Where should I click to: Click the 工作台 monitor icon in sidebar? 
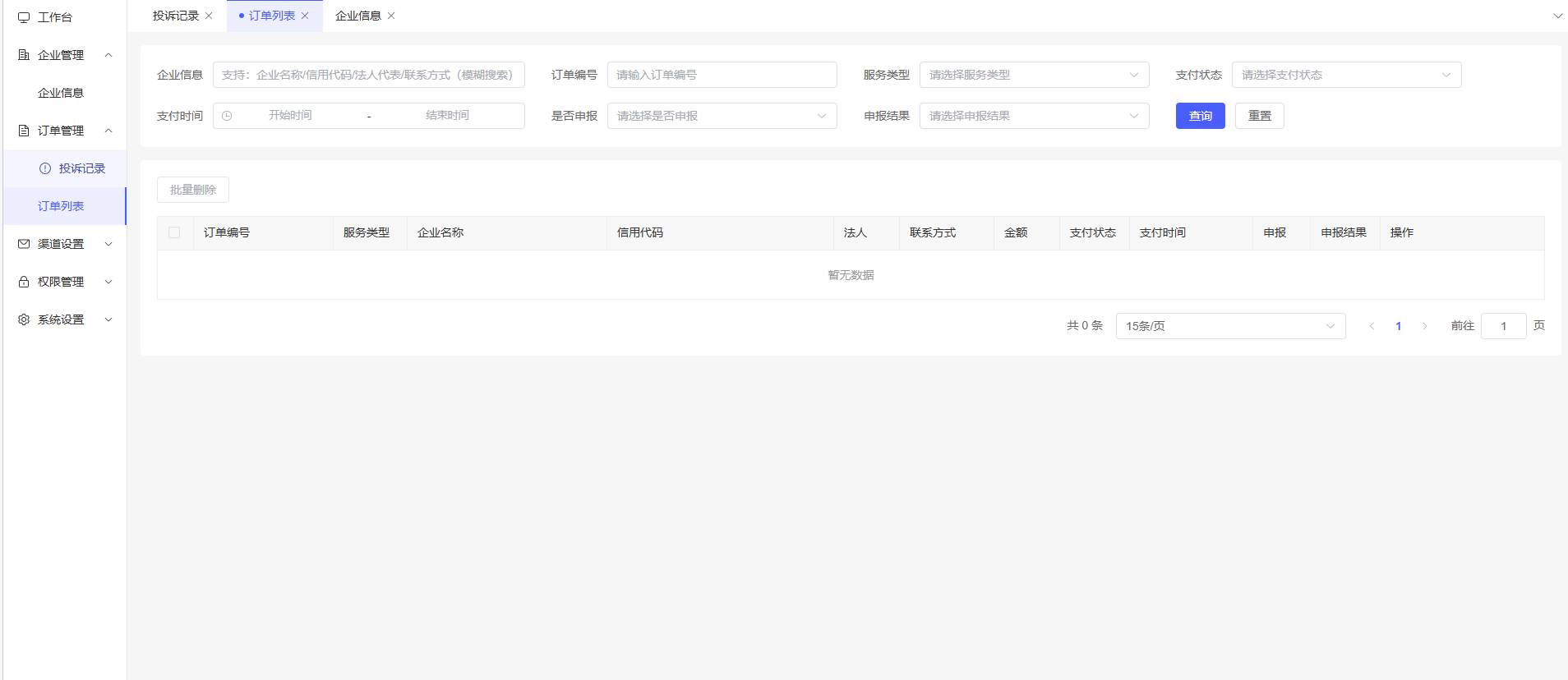(x=24, y=17)
